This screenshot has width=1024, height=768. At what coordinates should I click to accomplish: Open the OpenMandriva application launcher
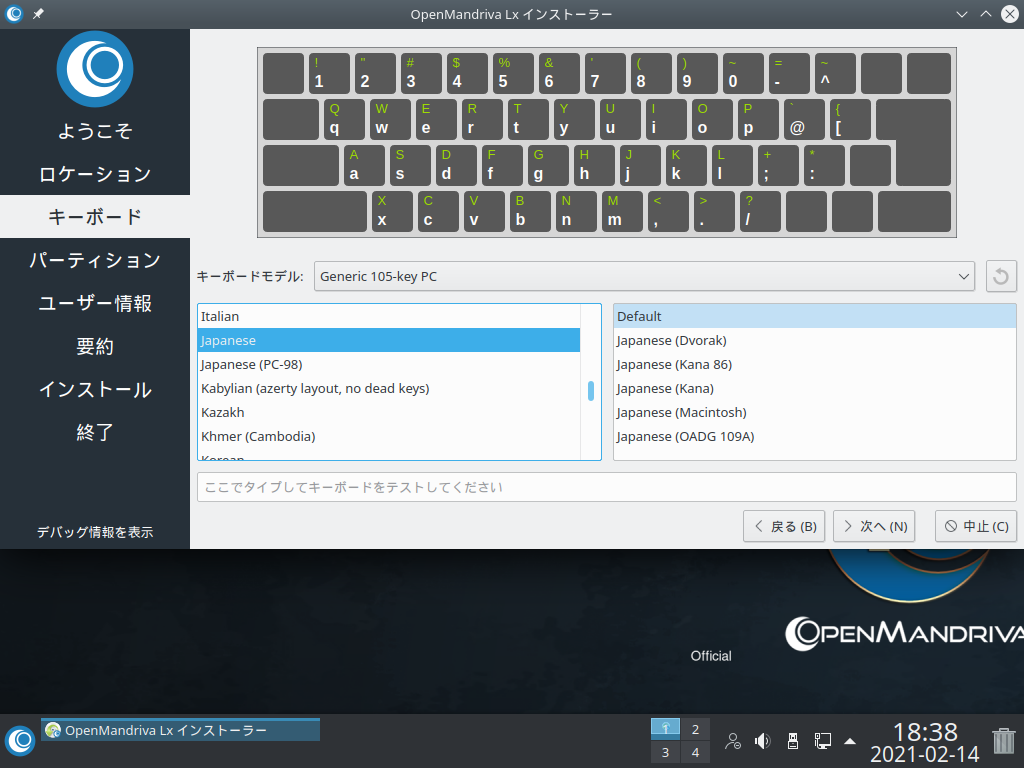tap(20, 741)
